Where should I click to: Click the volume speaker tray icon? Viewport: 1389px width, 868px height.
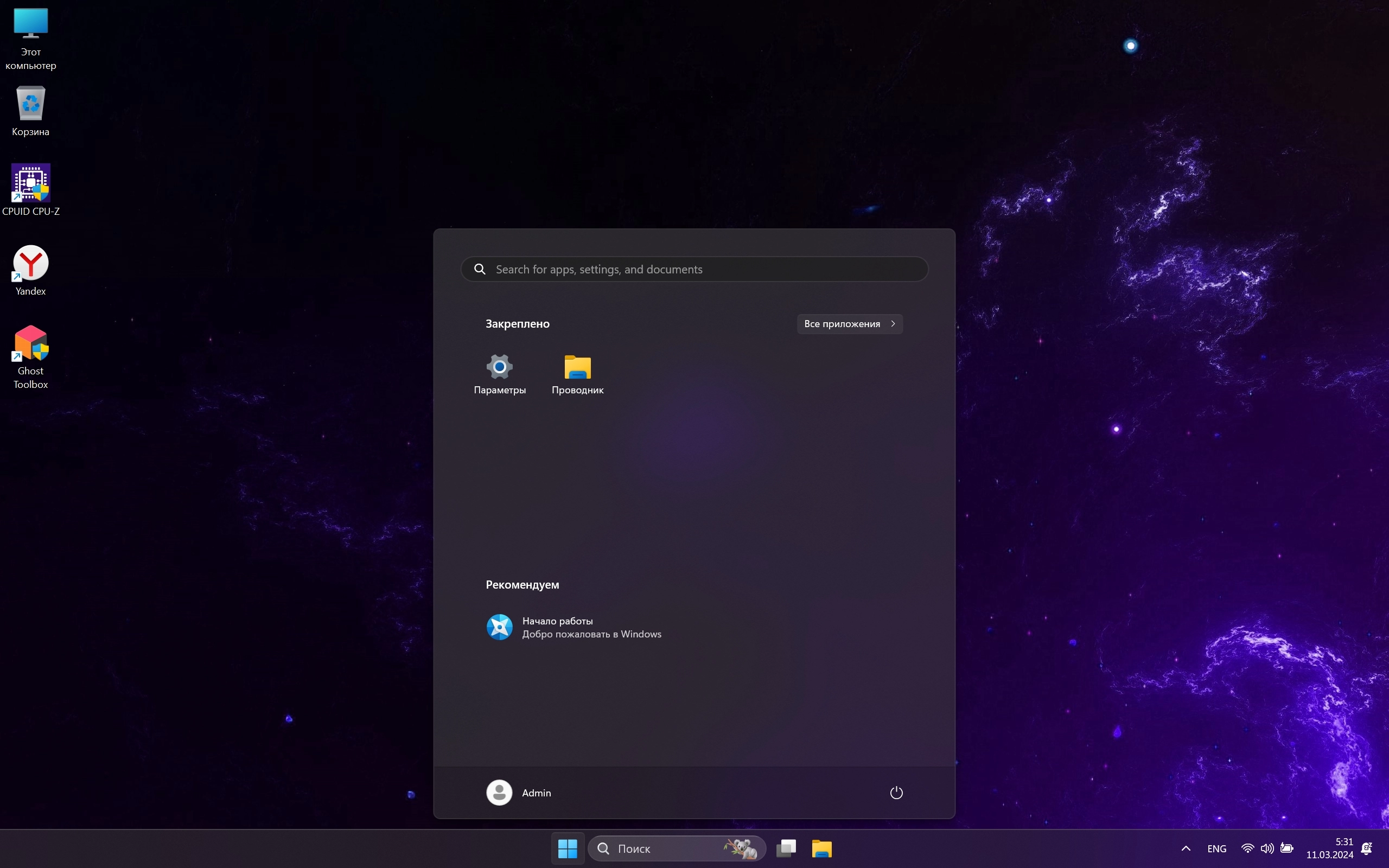pyautogui.click(x=1267, y=848)
